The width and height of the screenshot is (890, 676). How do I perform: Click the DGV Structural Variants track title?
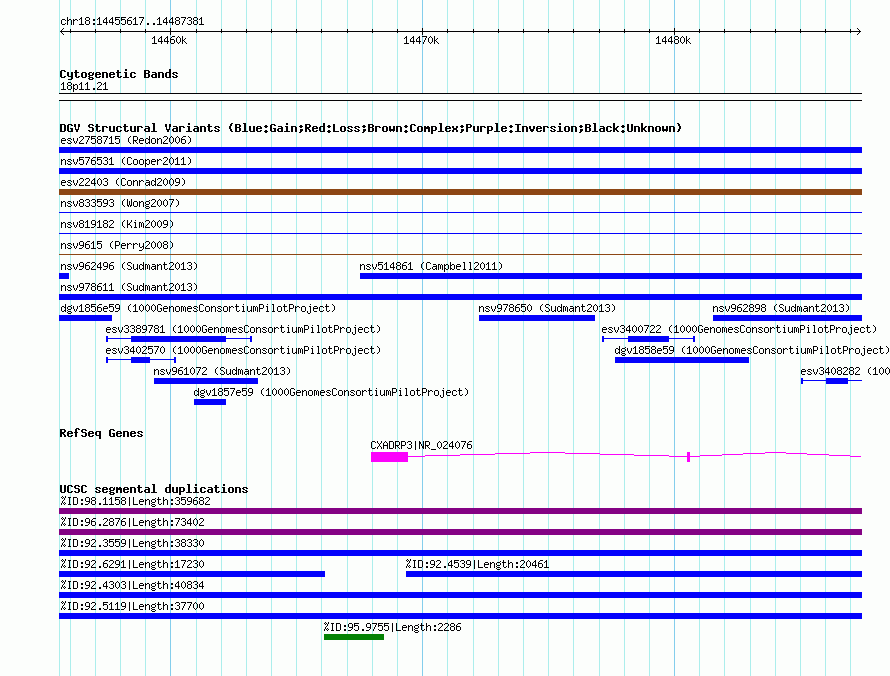click(371, 128)
